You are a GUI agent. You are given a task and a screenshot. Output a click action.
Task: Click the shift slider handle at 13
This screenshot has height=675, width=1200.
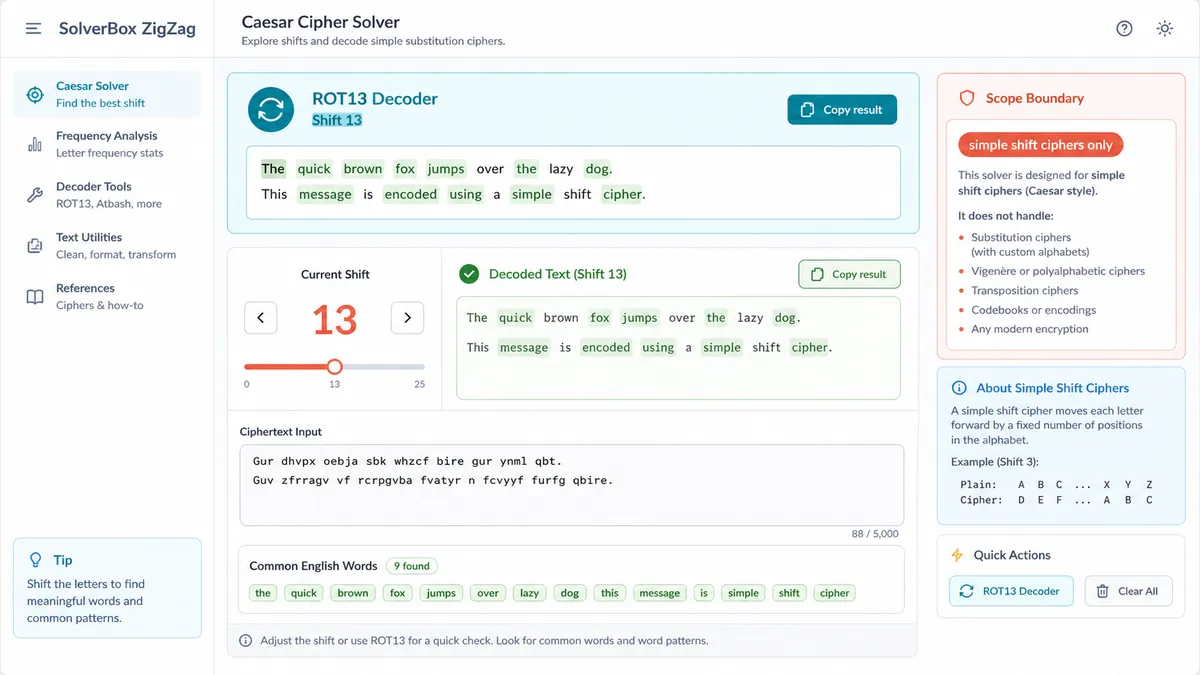click(x=335, y=367)
